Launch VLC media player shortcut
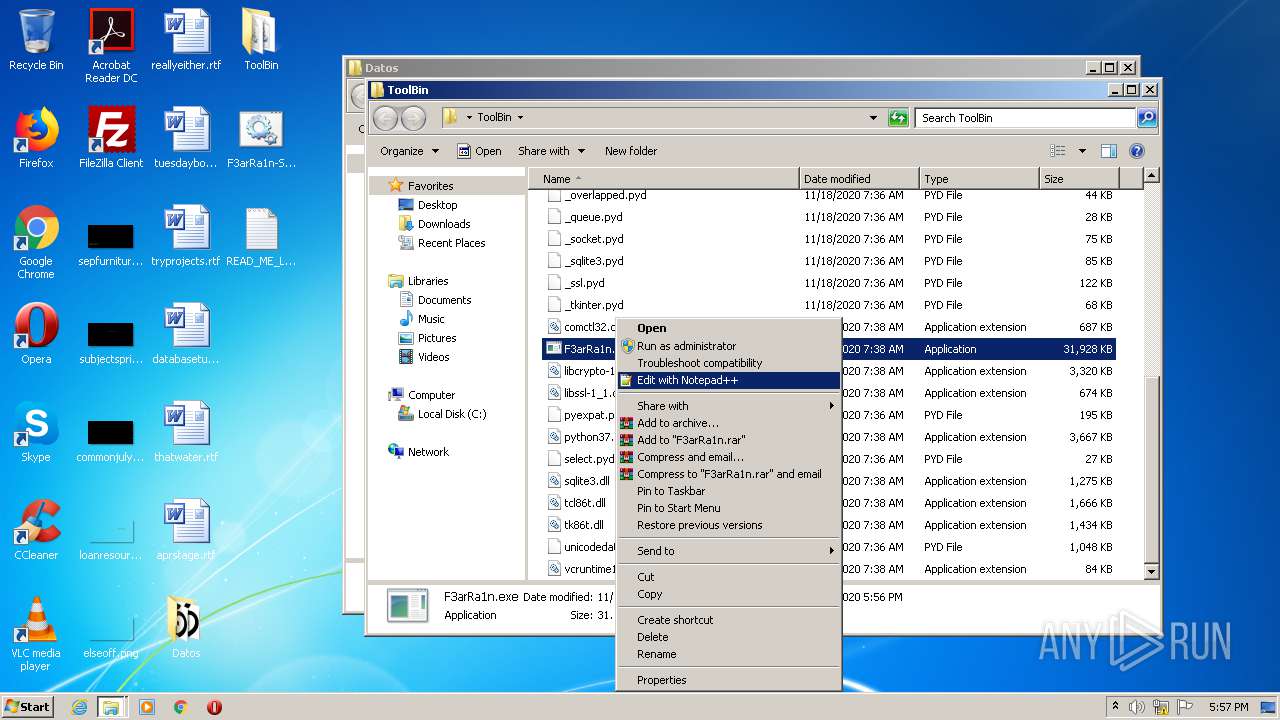 (36, 635)
